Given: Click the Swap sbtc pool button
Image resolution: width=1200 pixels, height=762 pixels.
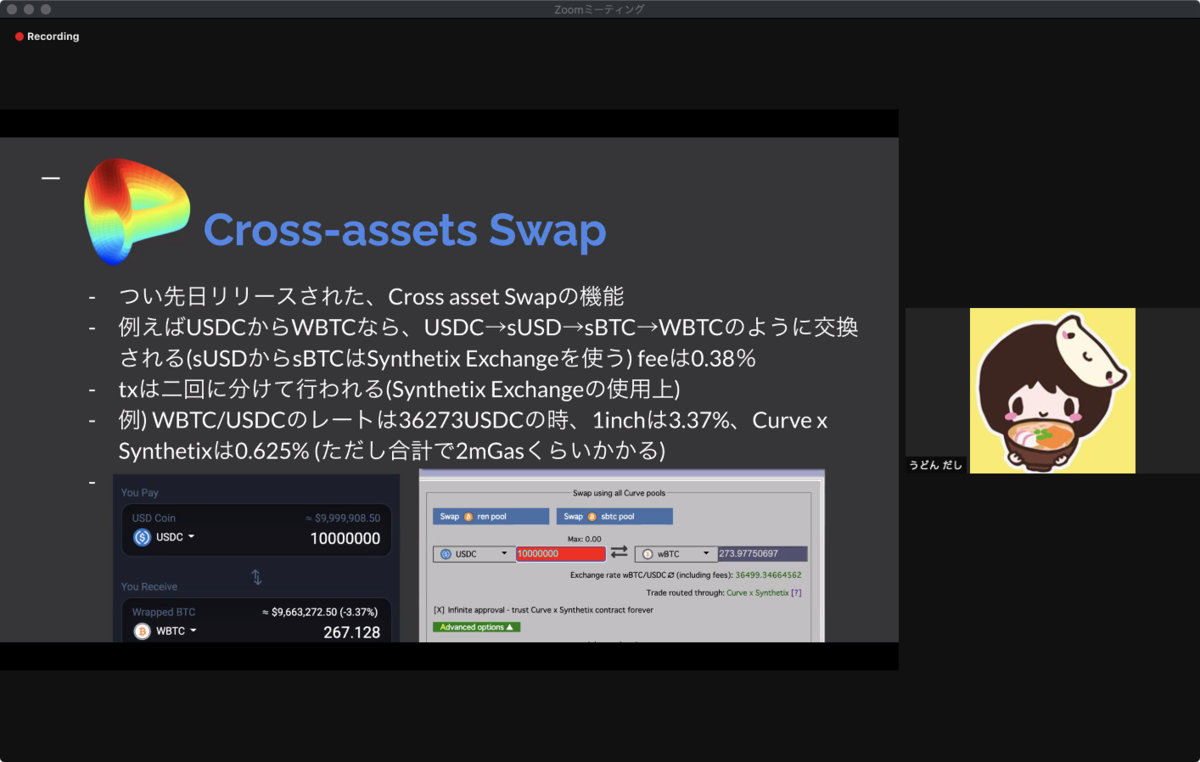Looking at the screenshot, I should pyautogui.click(x=614, y=517).
